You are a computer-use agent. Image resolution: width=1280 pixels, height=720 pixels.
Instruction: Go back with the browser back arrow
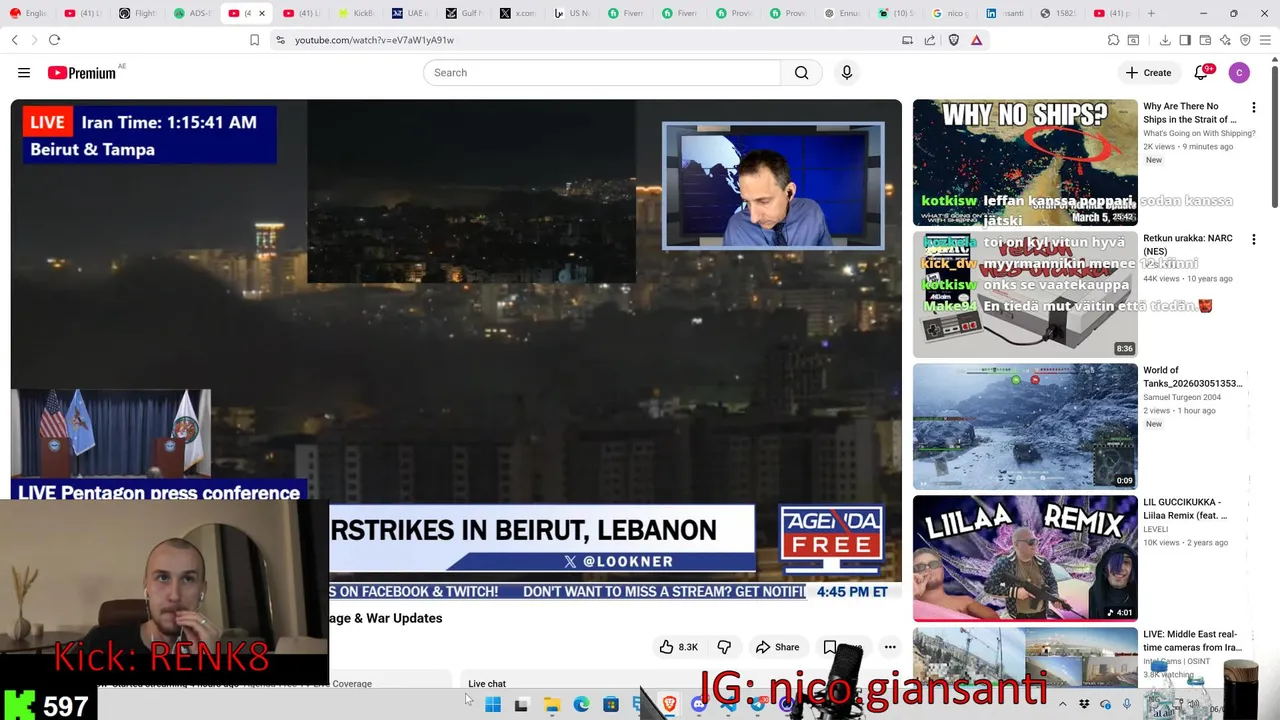(15, 40)
